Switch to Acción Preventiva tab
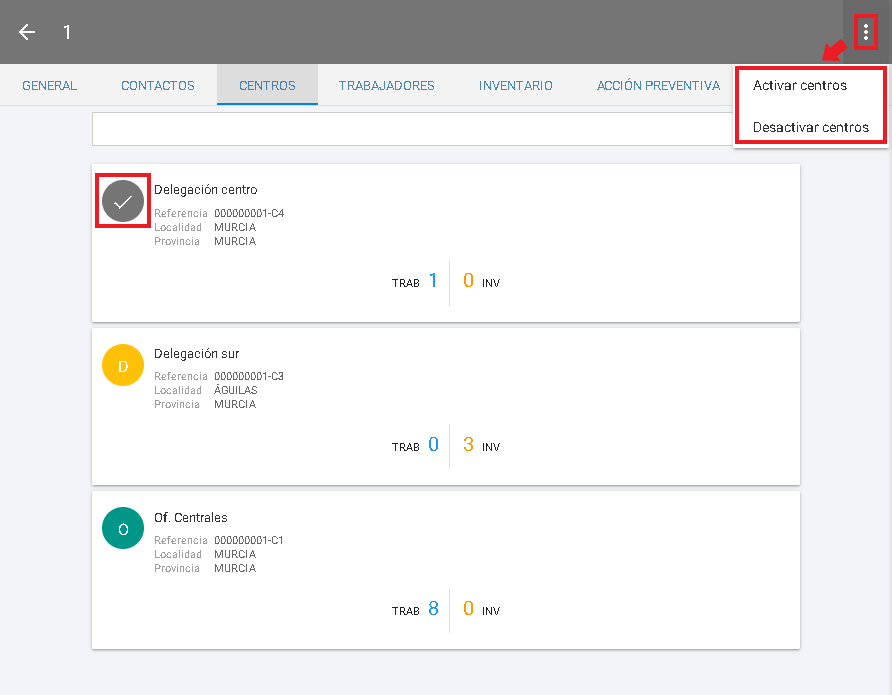892x695 pixels. [x=658, y=86]
